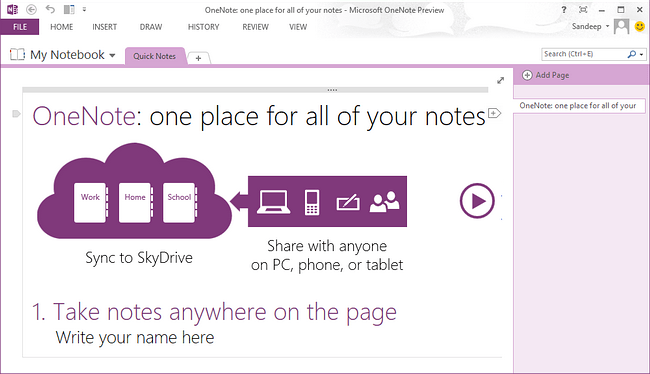Send feedback via the smiley face icon
The width and height of the screenshot is (650, 374).
(x=640, y=27)
